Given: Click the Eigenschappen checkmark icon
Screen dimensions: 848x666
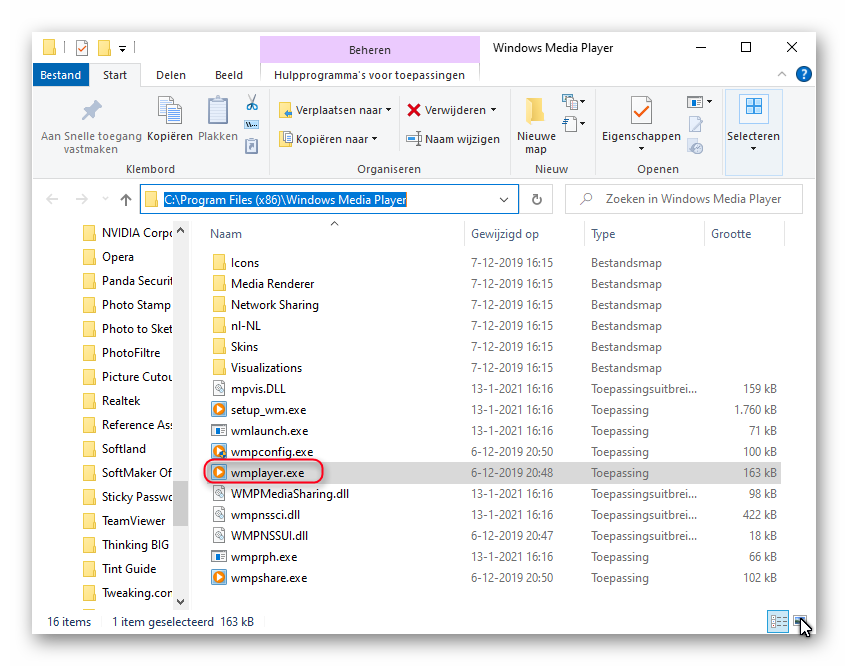Looking at the screenshot, I should pyautogui.click(x=641, y=110).
